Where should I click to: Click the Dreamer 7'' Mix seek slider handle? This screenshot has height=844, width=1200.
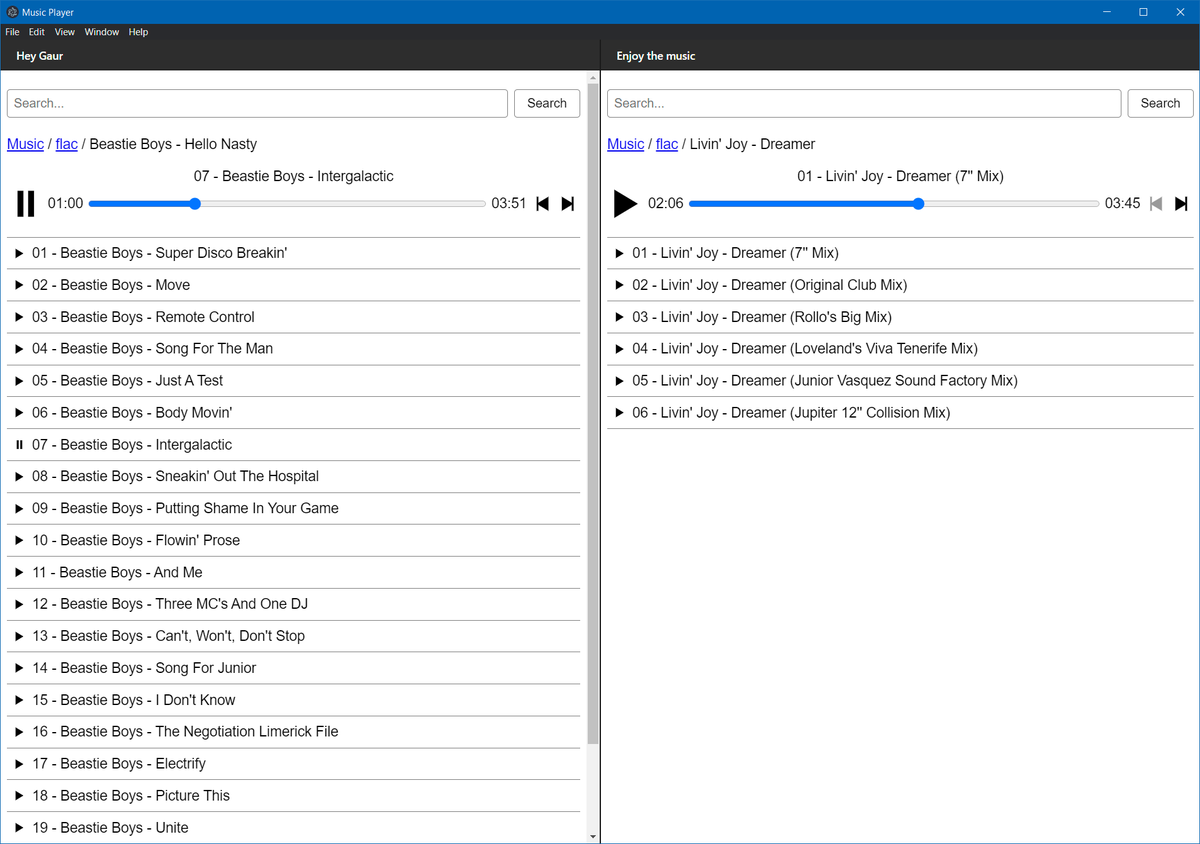918,204
